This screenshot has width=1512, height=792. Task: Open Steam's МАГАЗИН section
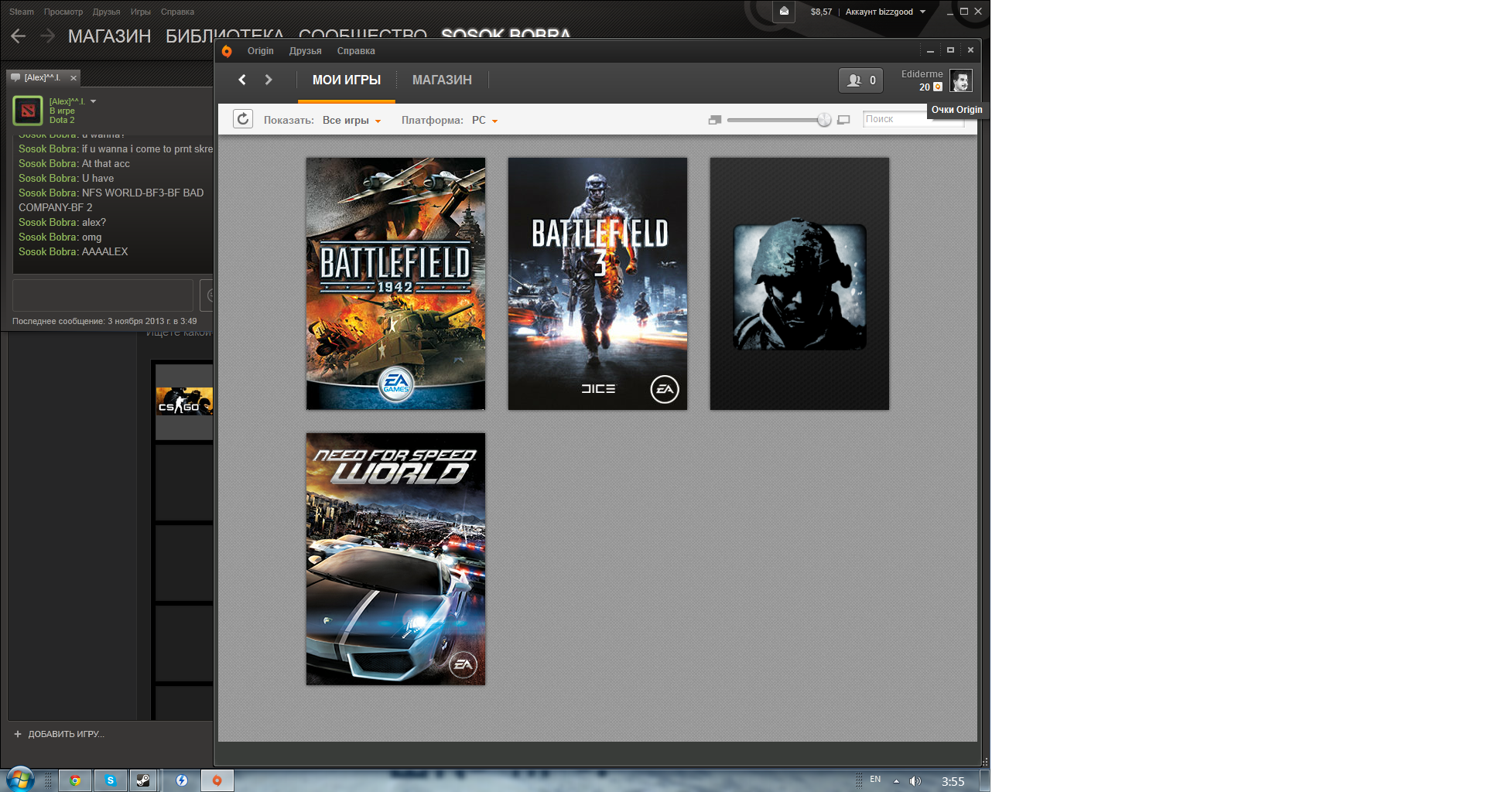109,36
